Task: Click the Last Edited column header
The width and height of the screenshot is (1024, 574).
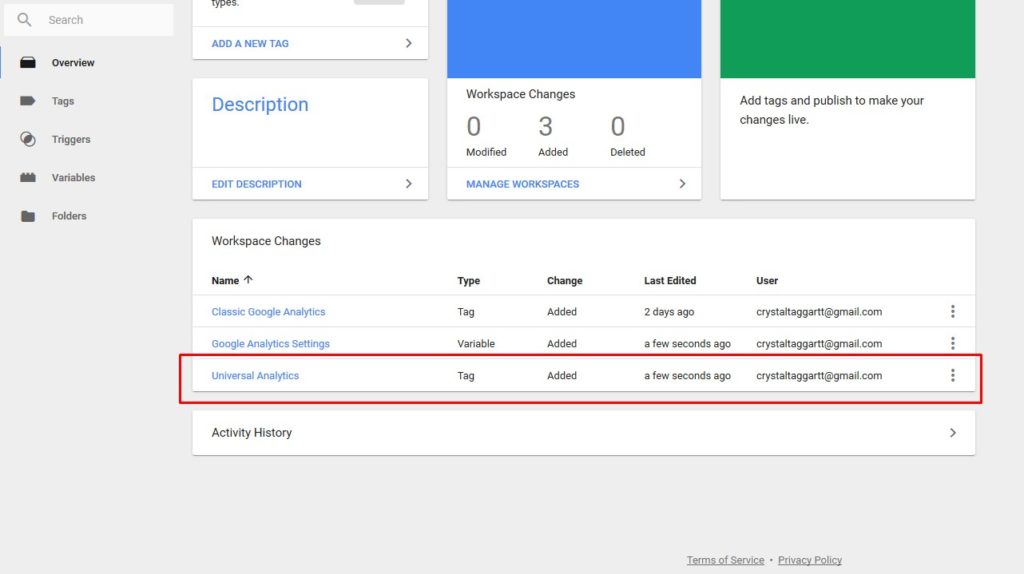Action: pyautogui.click(x=670, y=281)
